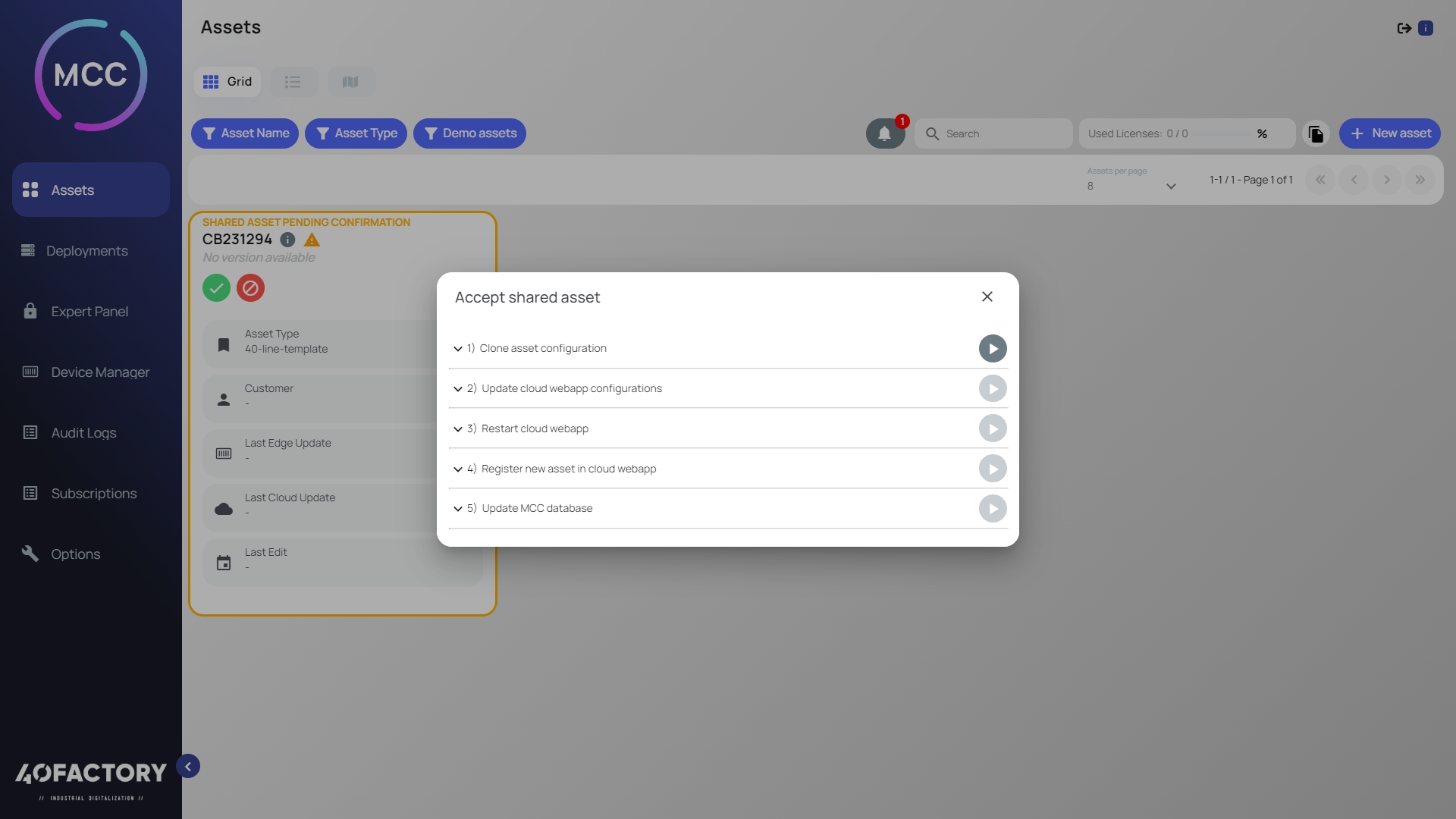Collapse the sidebar with chevron button
1456x819 pixels.
click(188, 766)
